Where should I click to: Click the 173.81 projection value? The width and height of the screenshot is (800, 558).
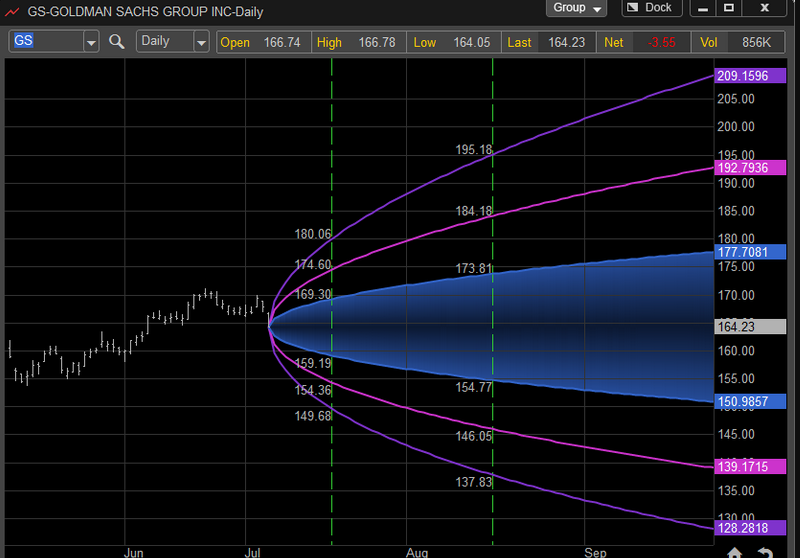tap(473, 268)
